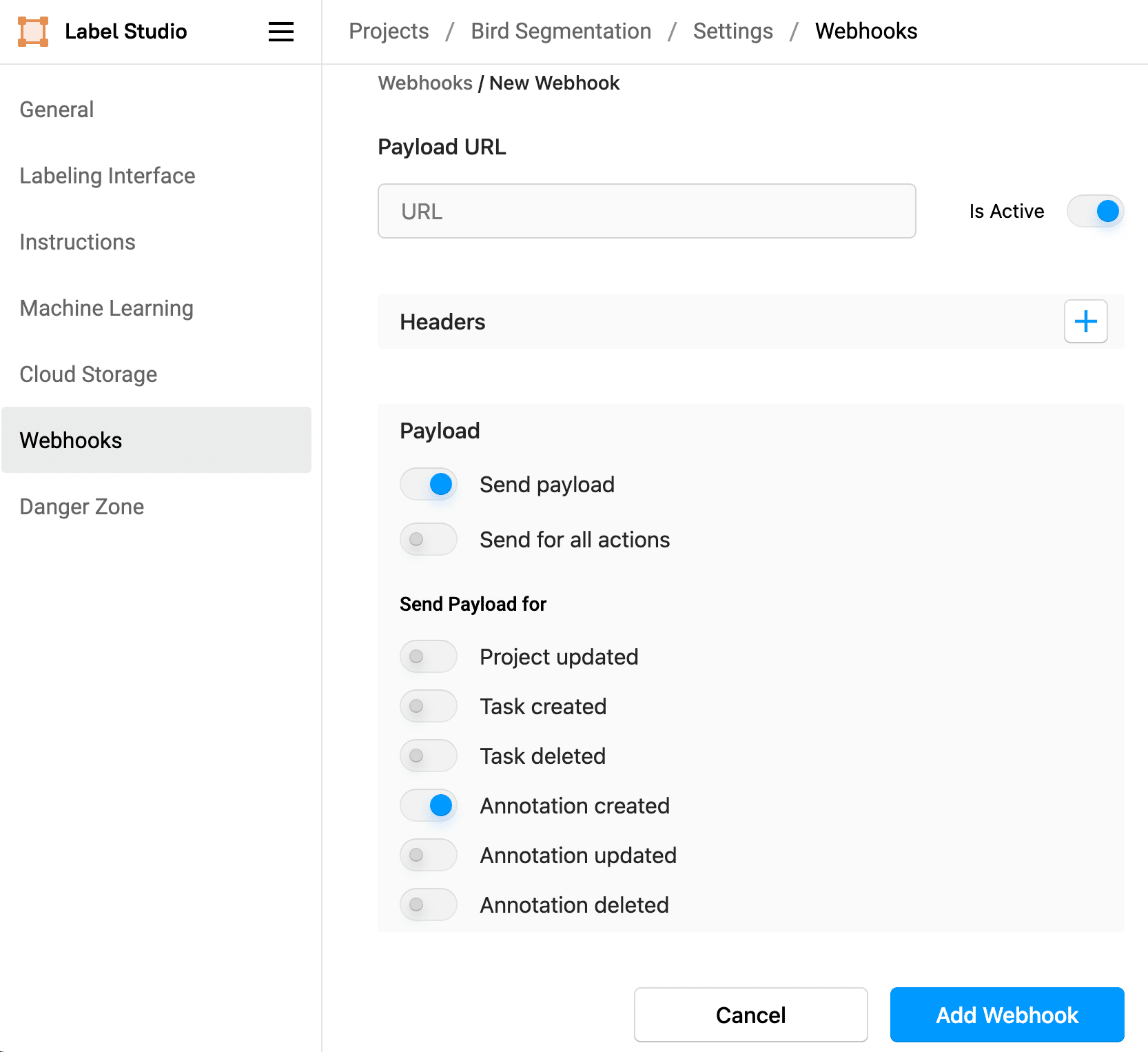The height and width of the screenshot is (1052, 1148).
Task: Open the Danger Zone section
Action: (x=81, y=507)
